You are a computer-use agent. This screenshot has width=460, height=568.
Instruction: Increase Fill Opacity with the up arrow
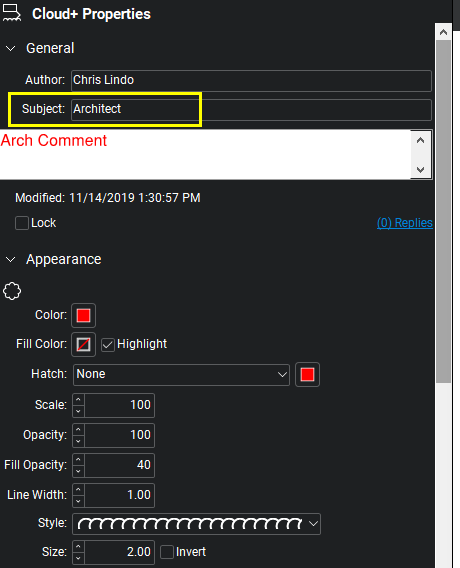(78, 459)
